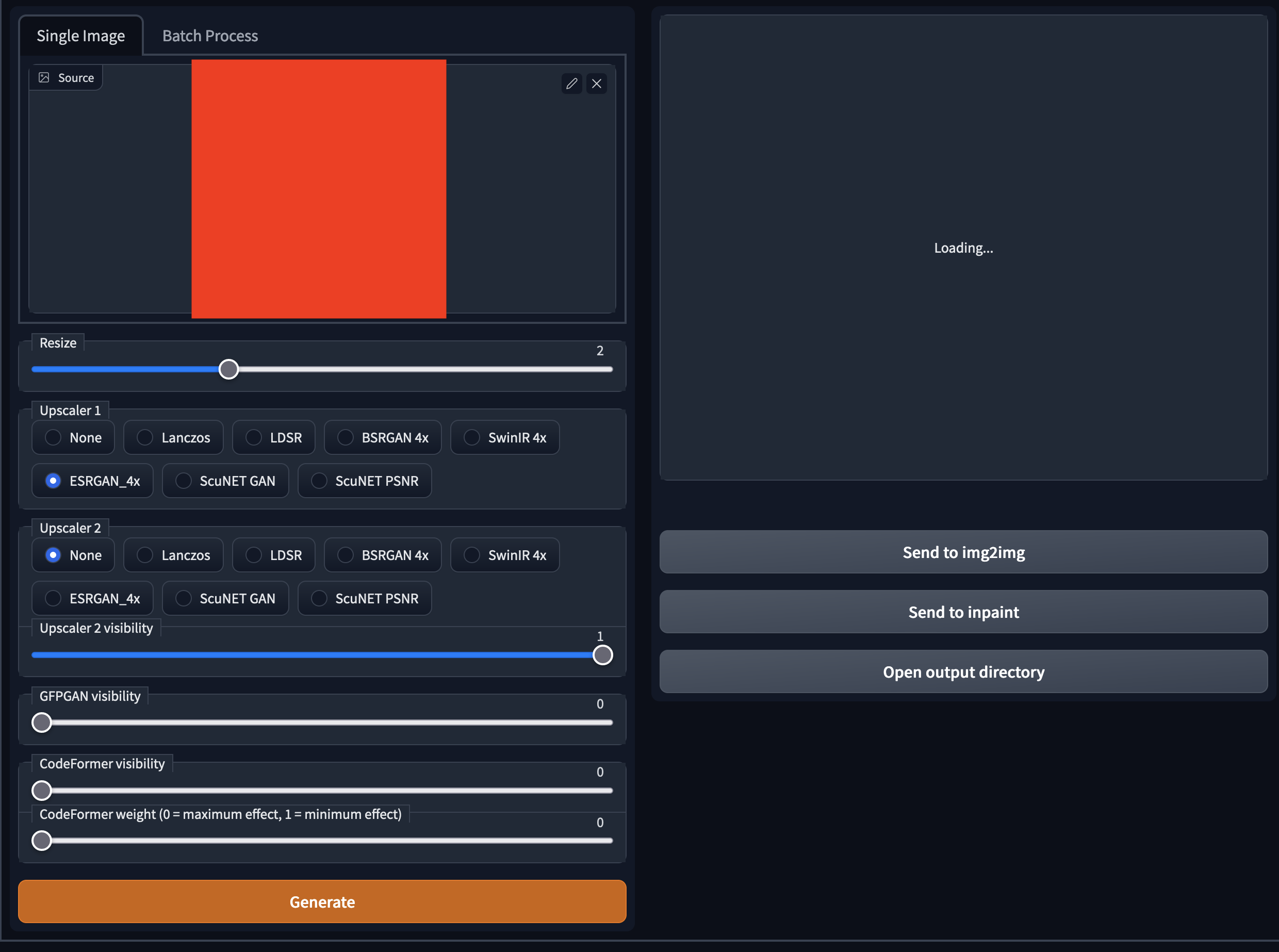This screenshot has width=1279, height=952.
Task: Open the output directory
Action: 963,671
